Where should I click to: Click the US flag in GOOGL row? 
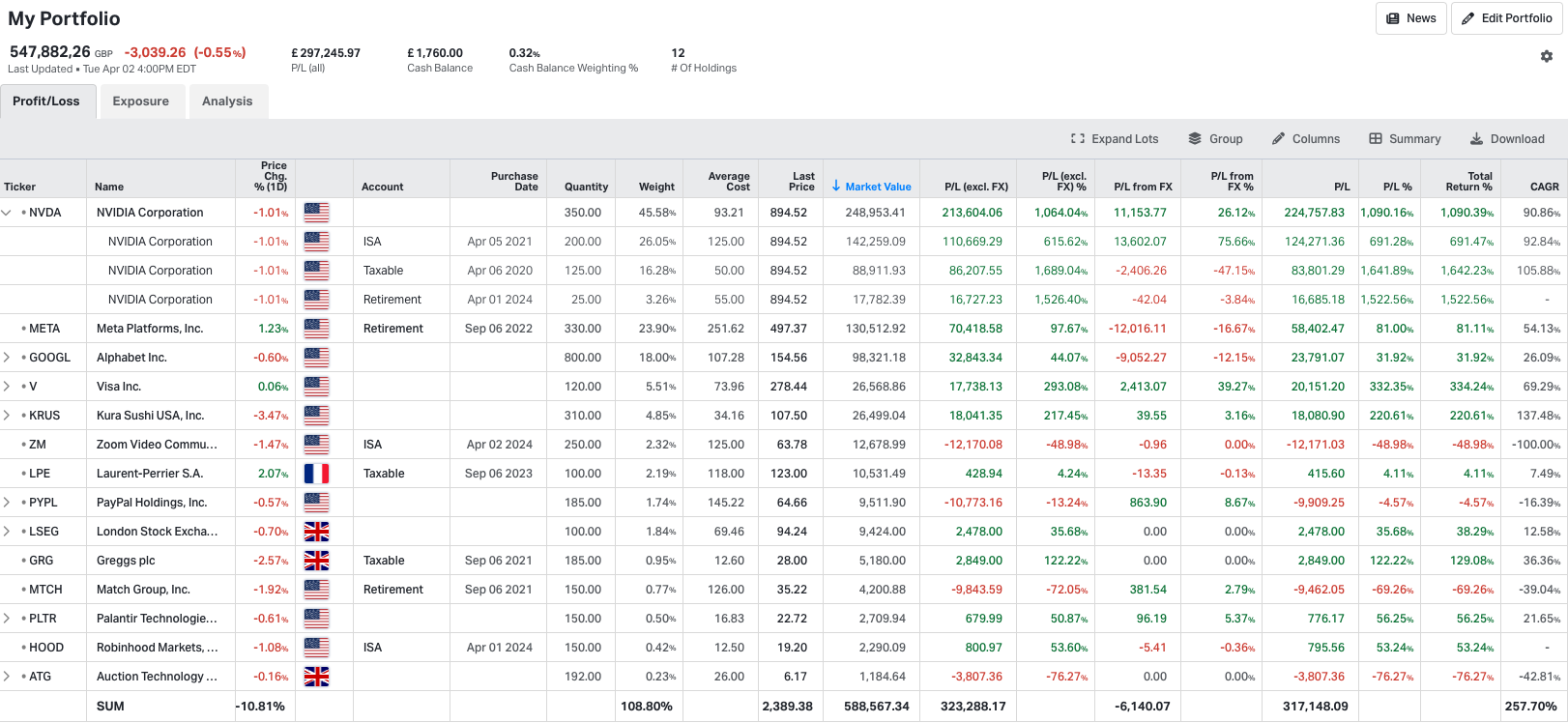[316, 358]
